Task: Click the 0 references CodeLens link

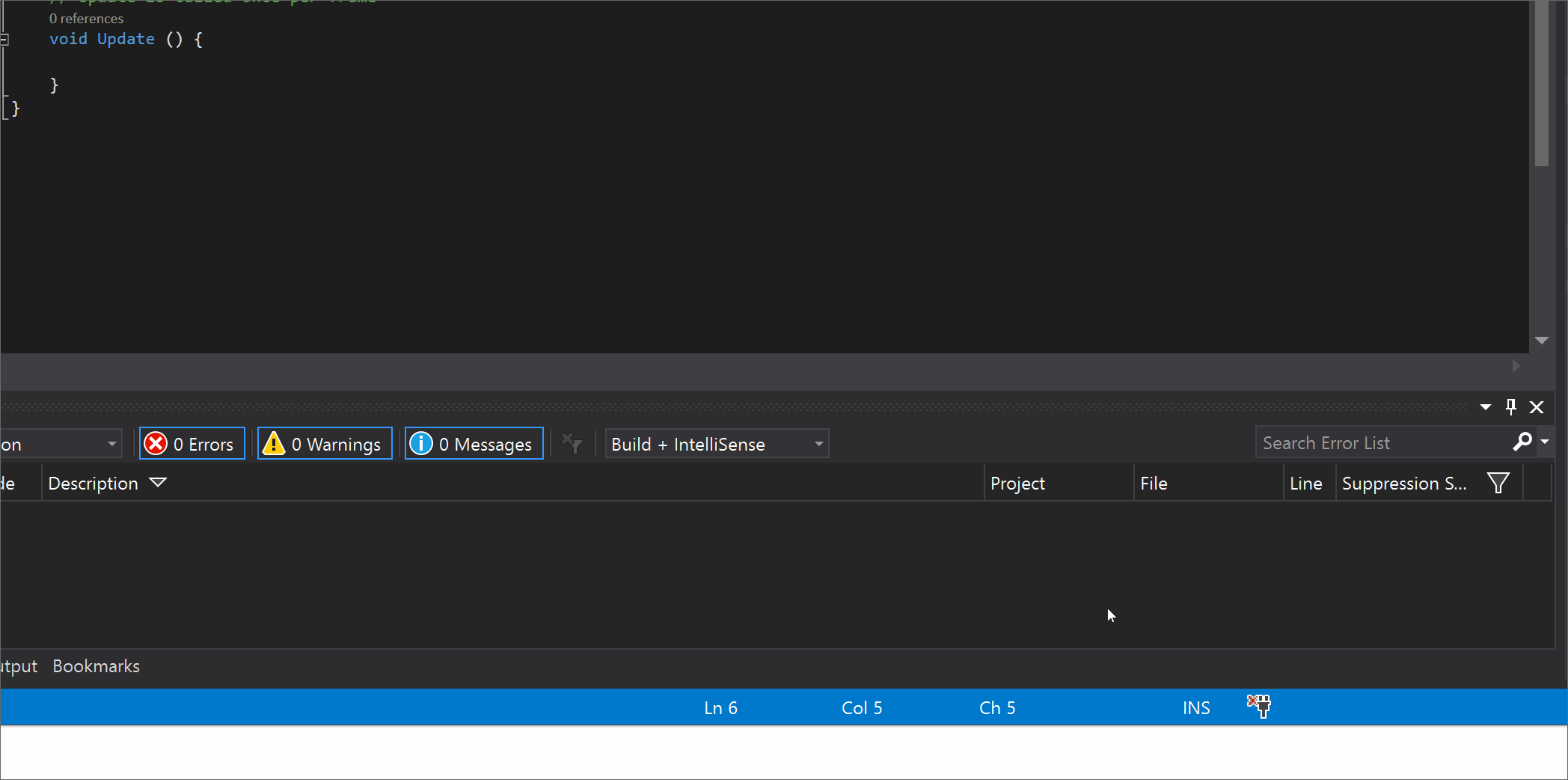Action: pos(86,18)
